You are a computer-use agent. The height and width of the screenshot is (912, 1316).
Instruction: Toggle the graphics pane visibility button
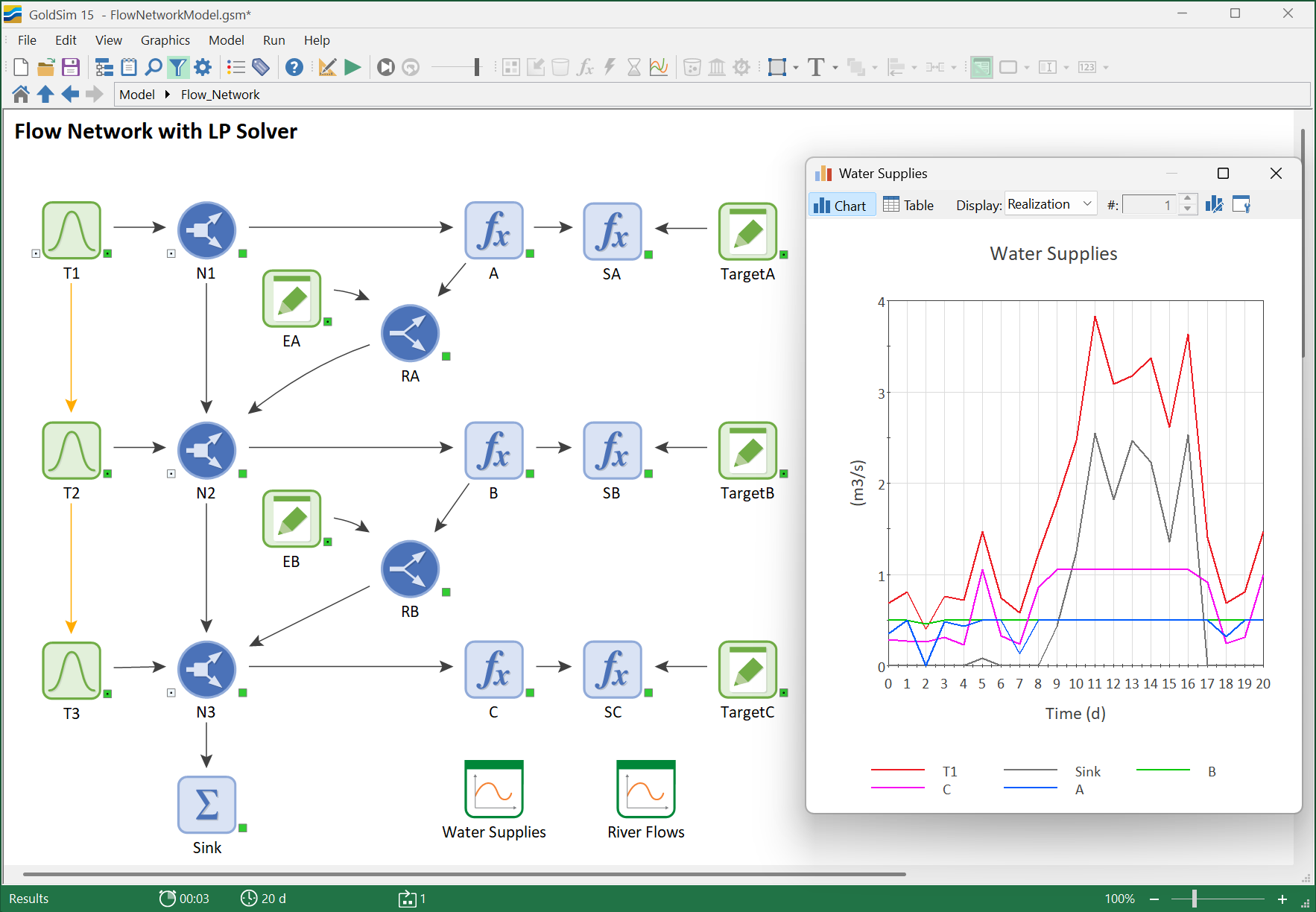tap(980, 66)
